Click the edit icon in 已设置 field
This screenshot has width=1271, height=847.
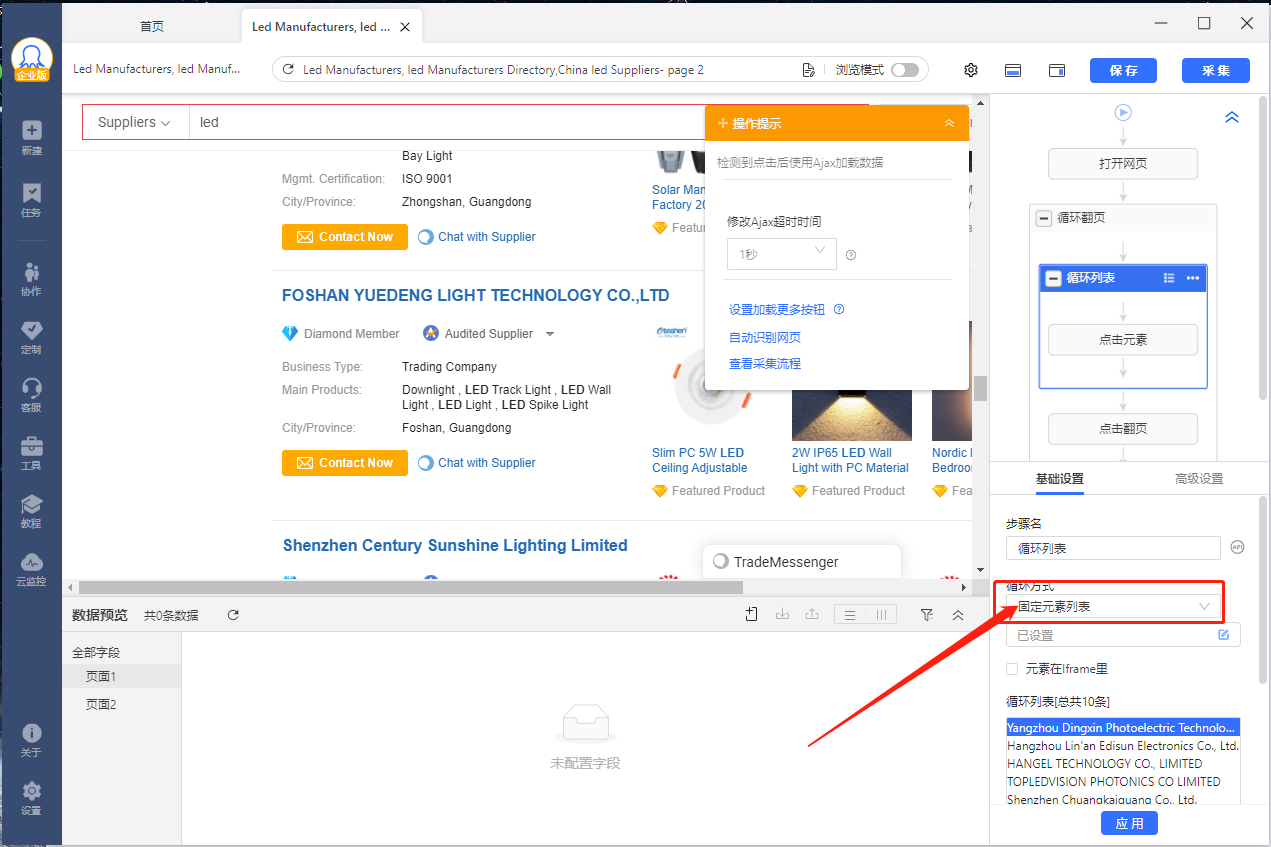pyautogui.click(x=1223, y=635)
